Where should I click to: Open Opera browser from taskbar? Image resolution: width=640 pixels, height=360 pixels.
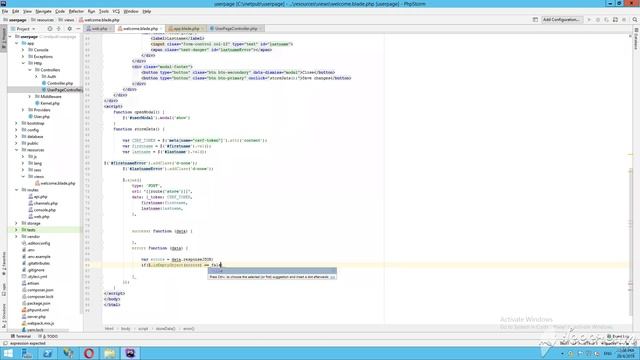(89, 353)
